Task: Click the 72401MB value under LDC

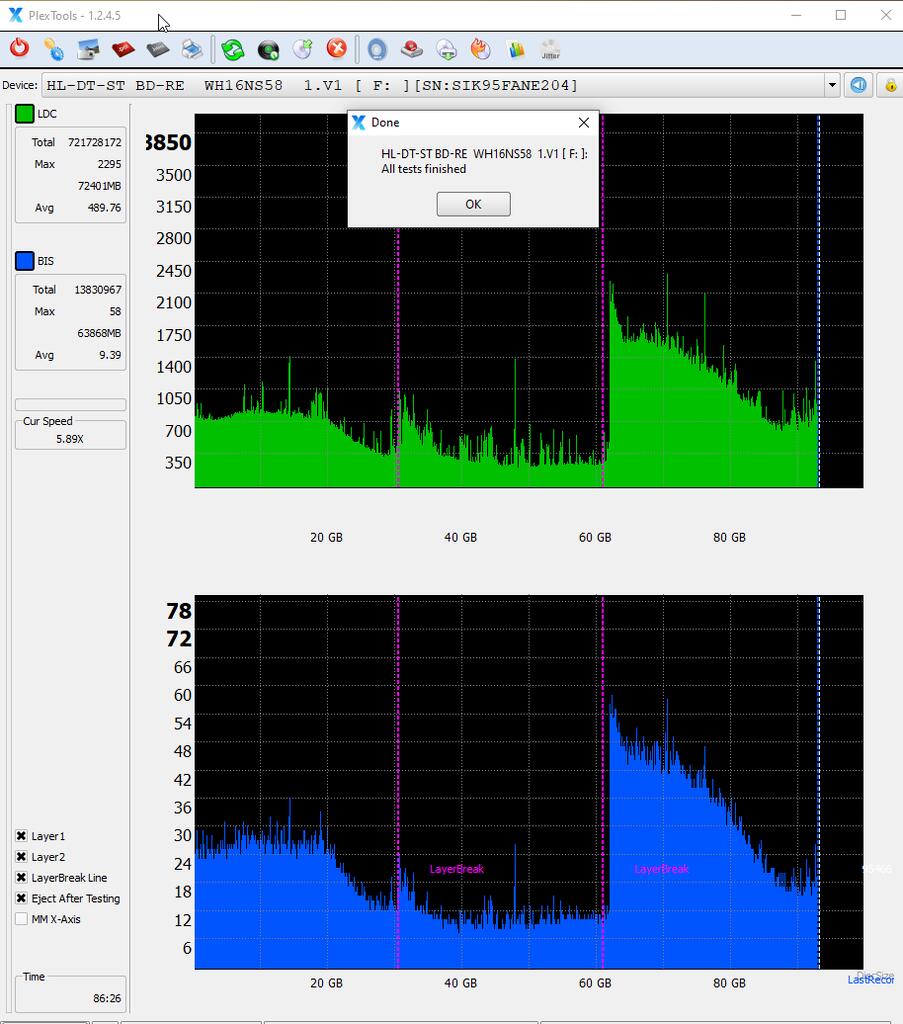Action: click(99, 186)
